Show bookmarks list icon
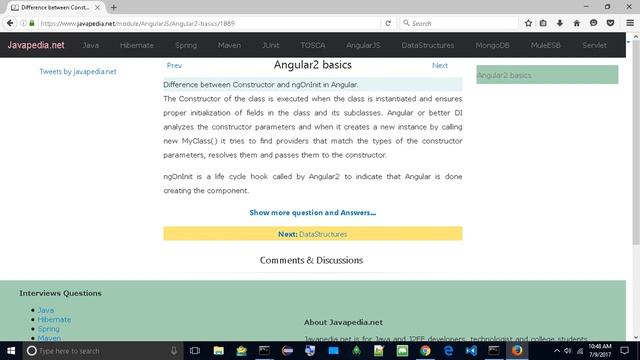The image size is (640, 360). point(543,23)
